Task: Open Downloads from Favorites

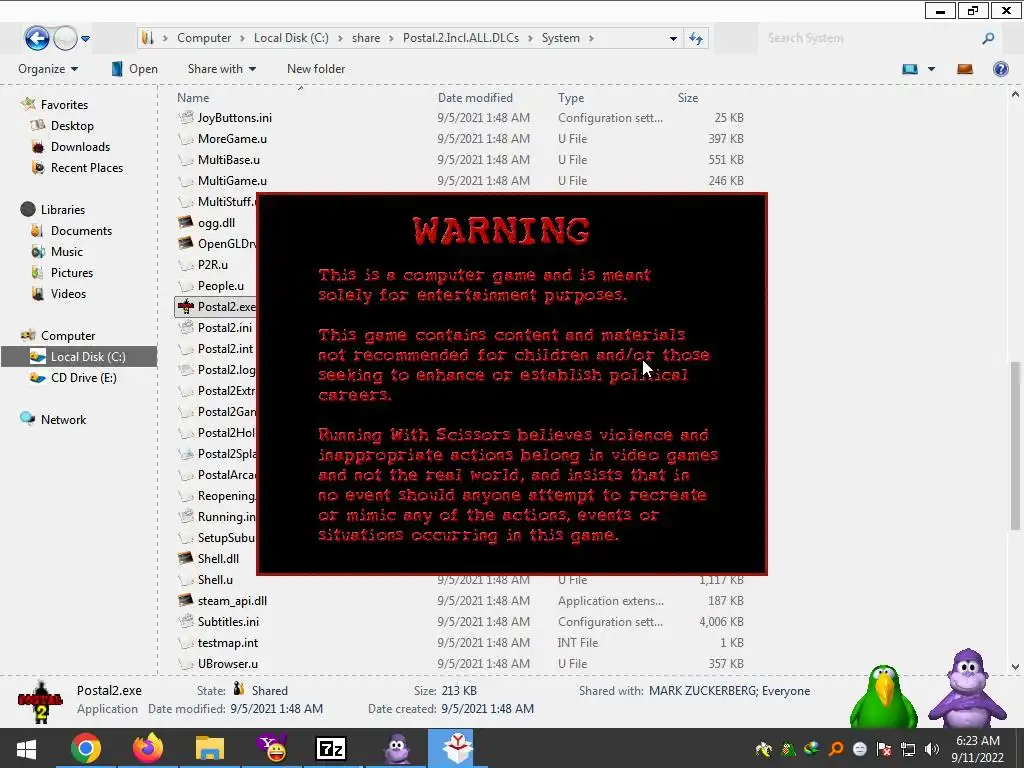Action: click(80, 146)
